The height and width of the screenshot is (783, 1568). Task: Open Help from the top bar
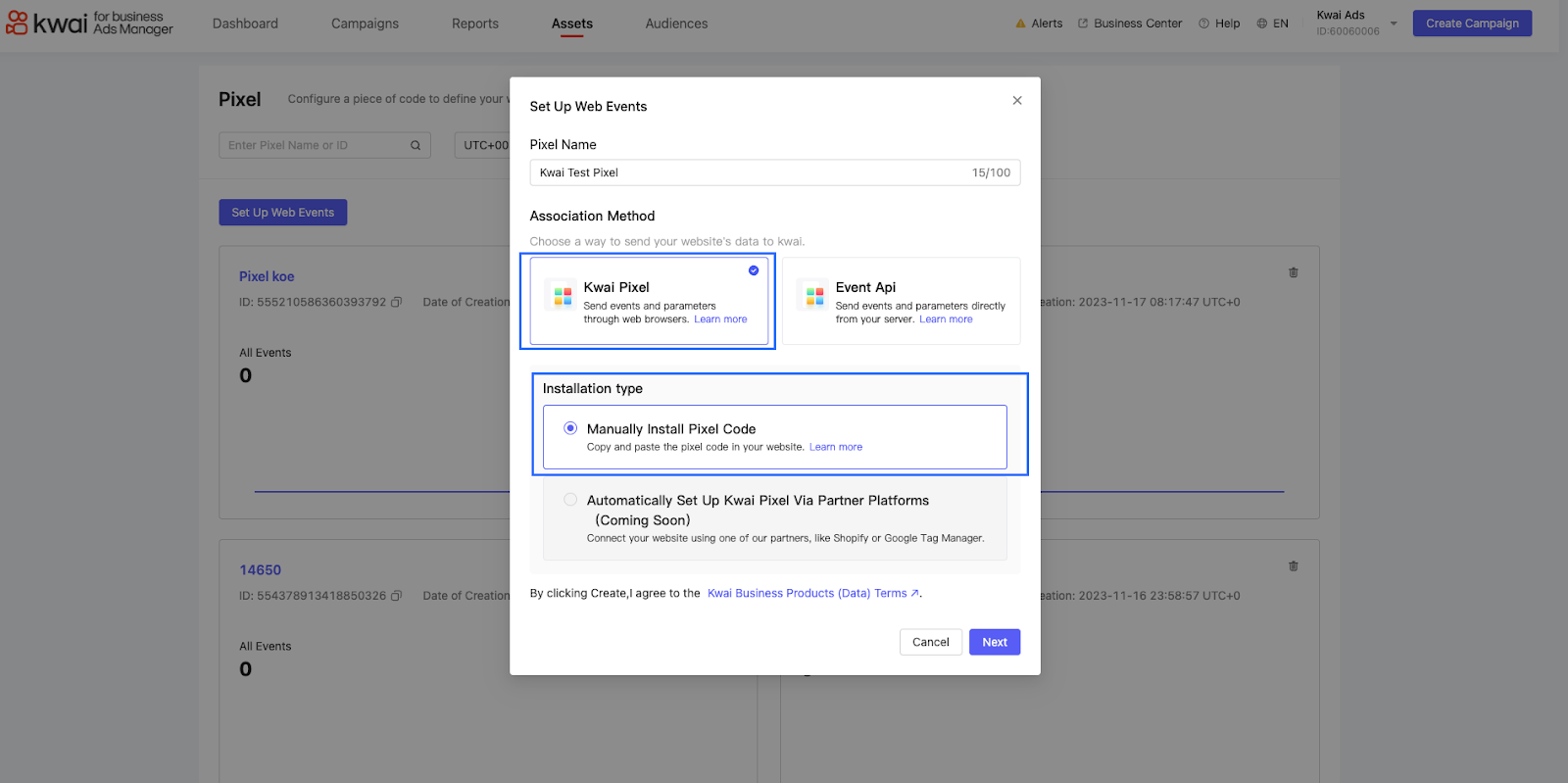point(1219,24)
